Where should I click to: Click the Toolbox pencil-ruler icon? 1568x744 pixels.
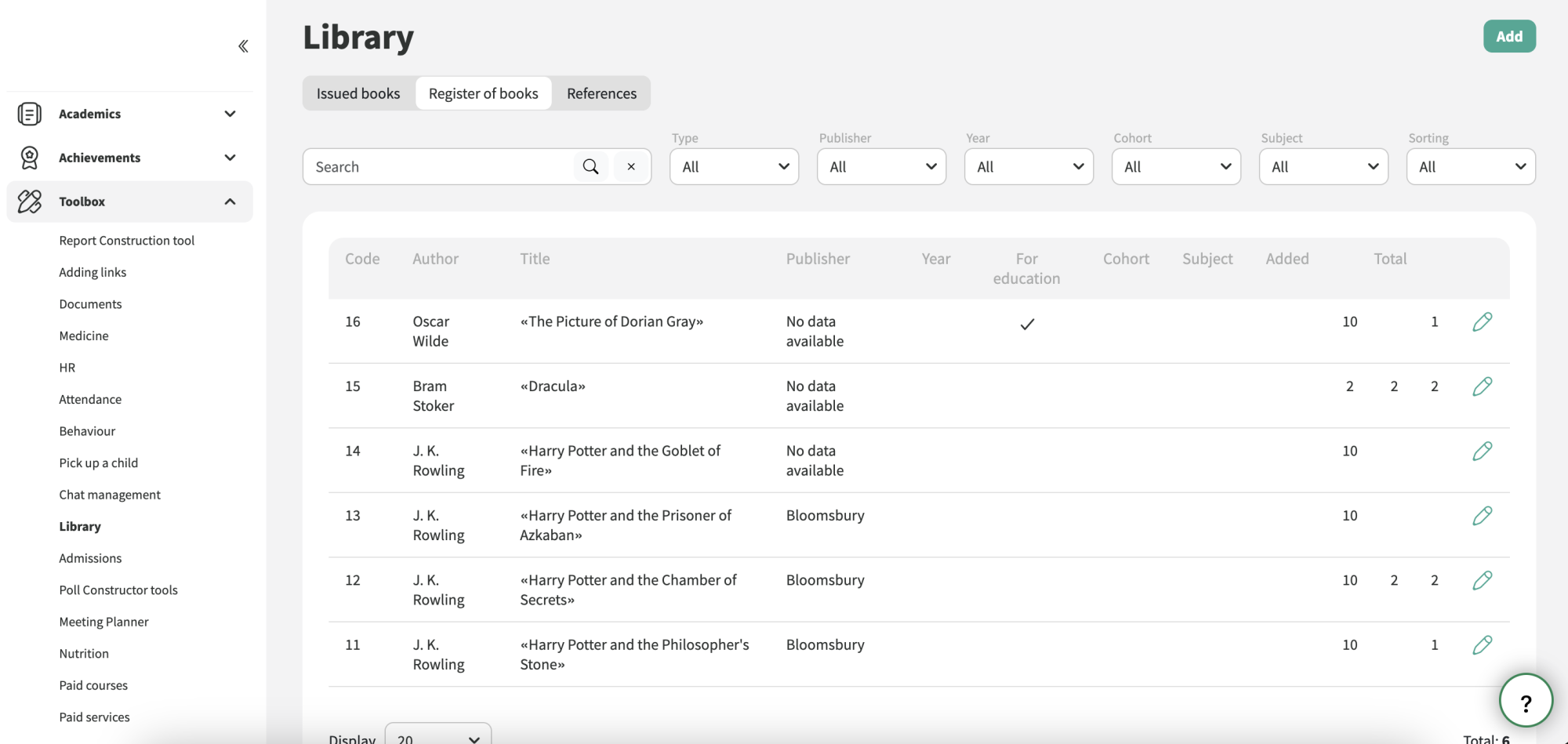click(30, 201)
